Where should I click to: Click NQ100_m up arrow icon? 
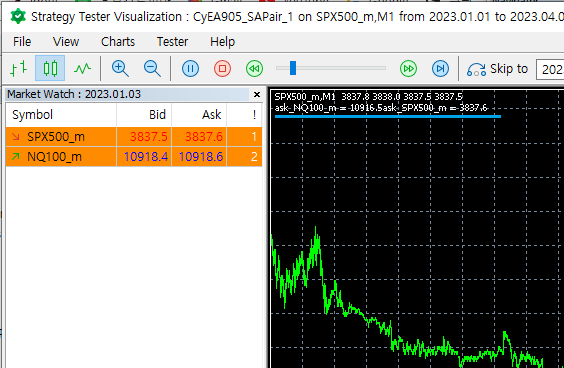(x=15, y=156)
